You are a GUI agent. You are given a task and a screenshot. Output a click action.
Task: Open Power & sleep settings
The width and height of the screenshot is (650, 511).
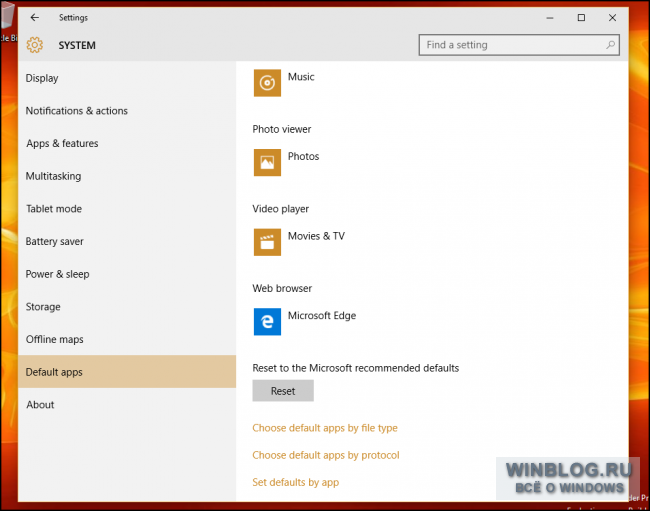tap(127, 274)
